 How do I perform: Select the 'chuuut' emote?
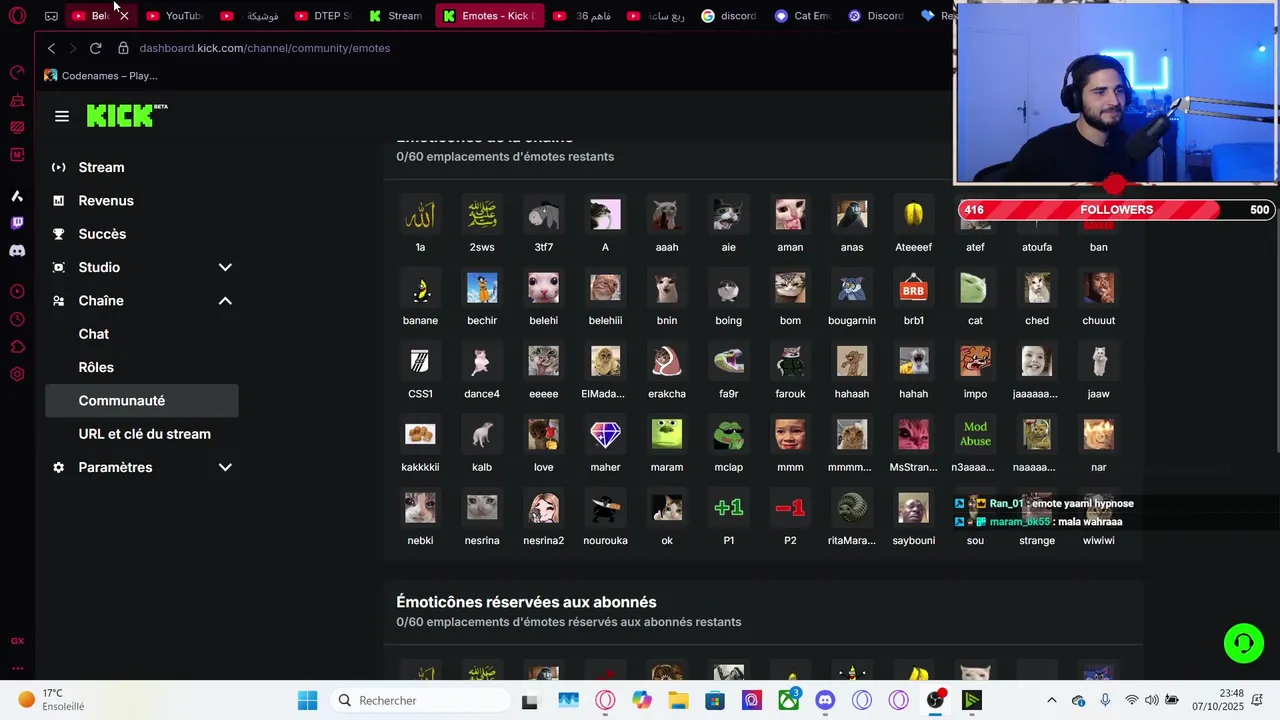[x=1098, y=288]
